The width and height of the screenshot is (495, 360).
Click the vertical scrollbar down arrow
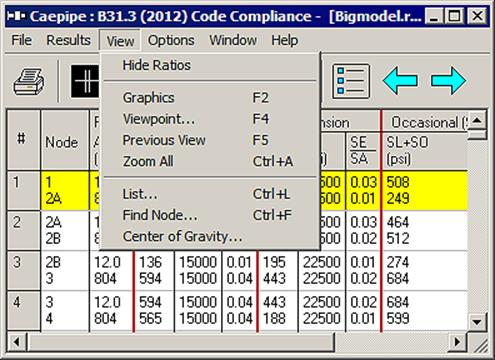point(477,322)
